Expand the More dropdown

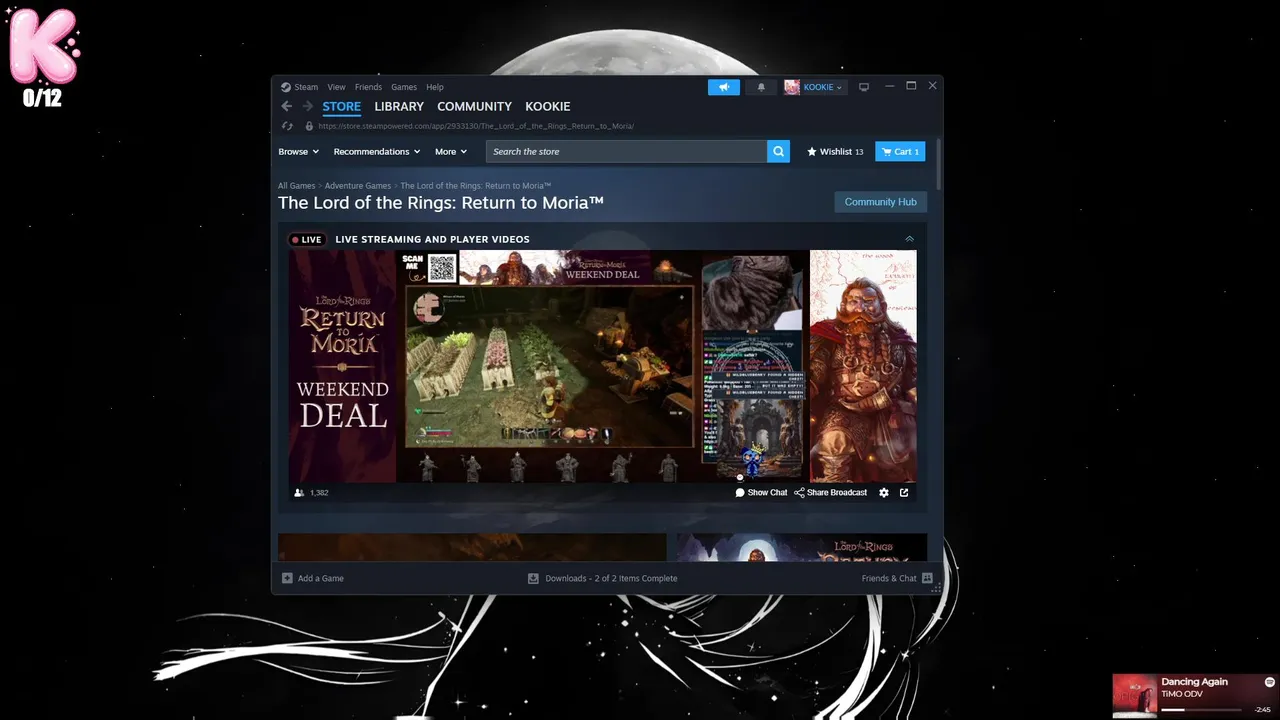click(451, 152)
